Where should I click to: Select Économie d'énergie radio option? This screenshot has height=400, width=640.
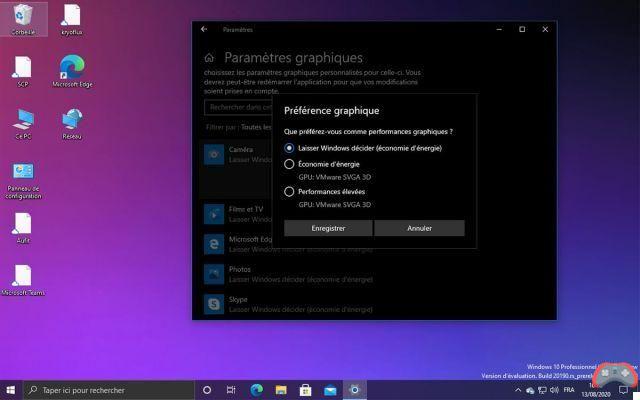[289, 164]
